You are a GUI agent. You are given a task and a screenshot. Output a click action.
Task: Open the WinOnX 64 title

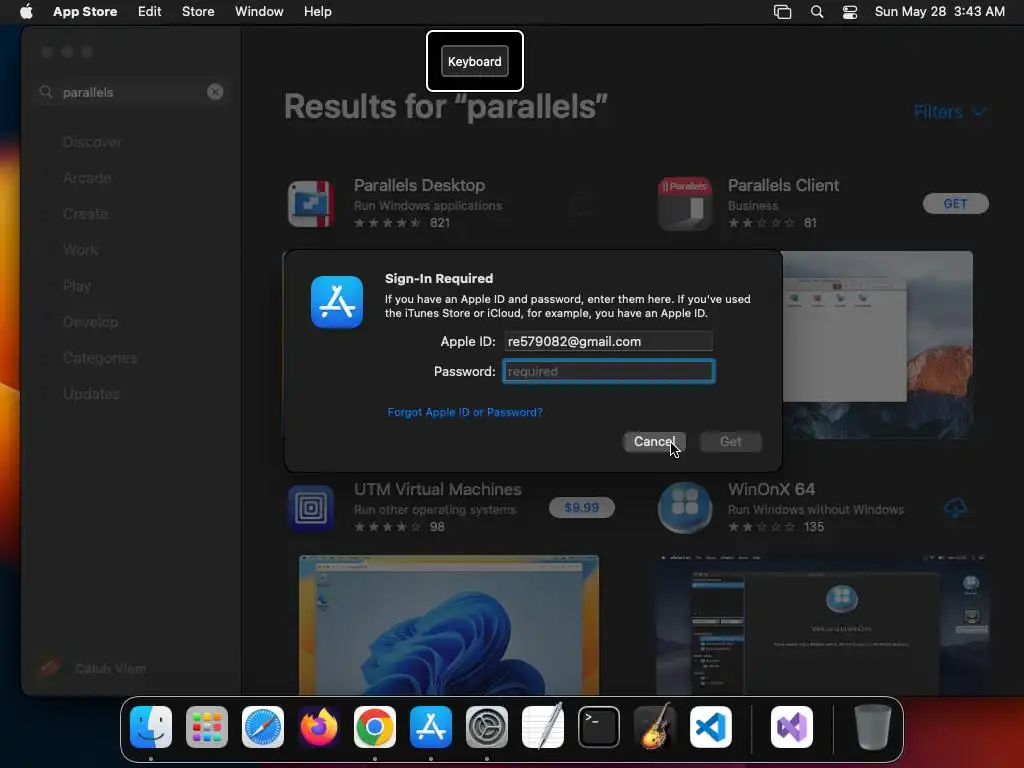771,489
